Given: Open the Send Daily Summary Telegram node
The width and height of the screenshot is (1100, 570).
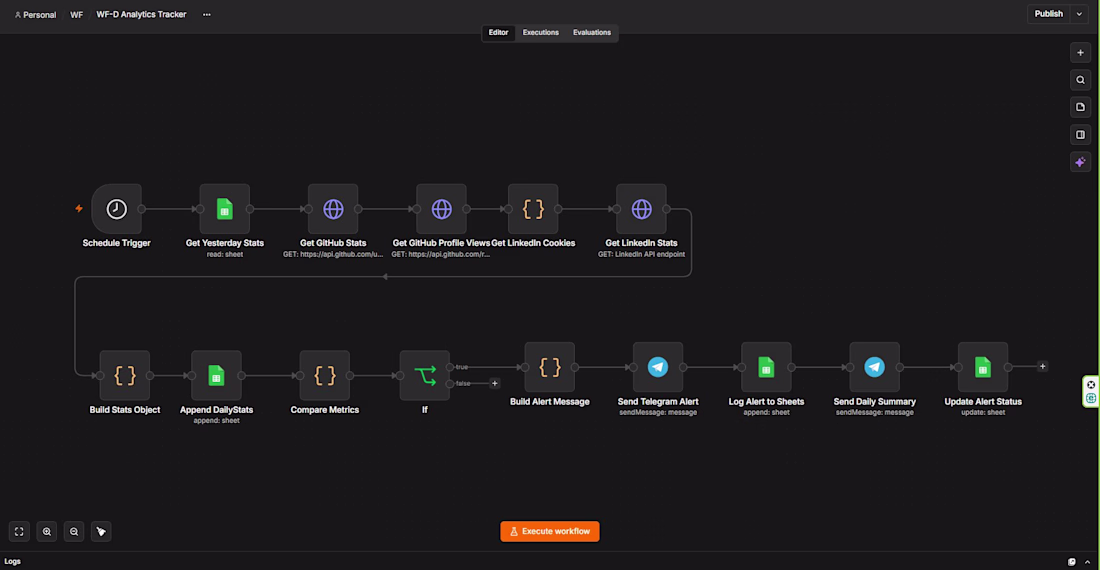Looking at the screenshot, I should tap(874, 367).
